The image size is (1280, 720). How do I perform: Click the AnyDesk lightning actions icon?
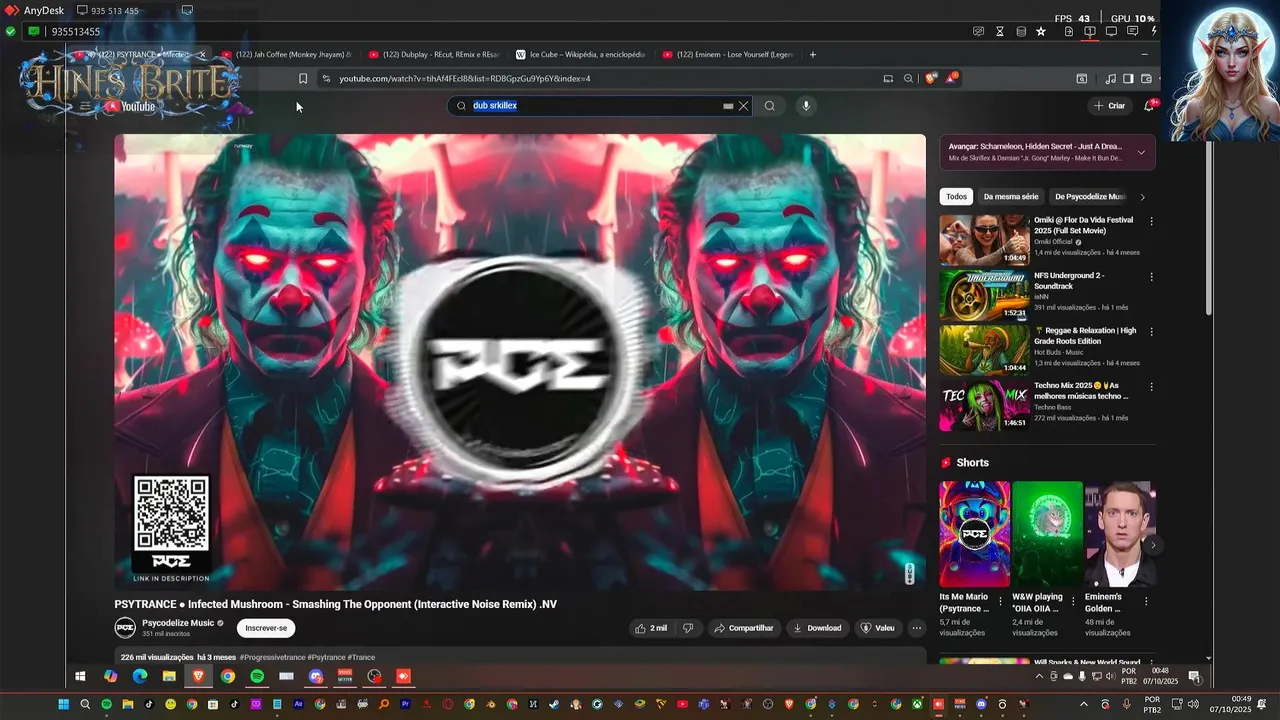point(1155,32)
